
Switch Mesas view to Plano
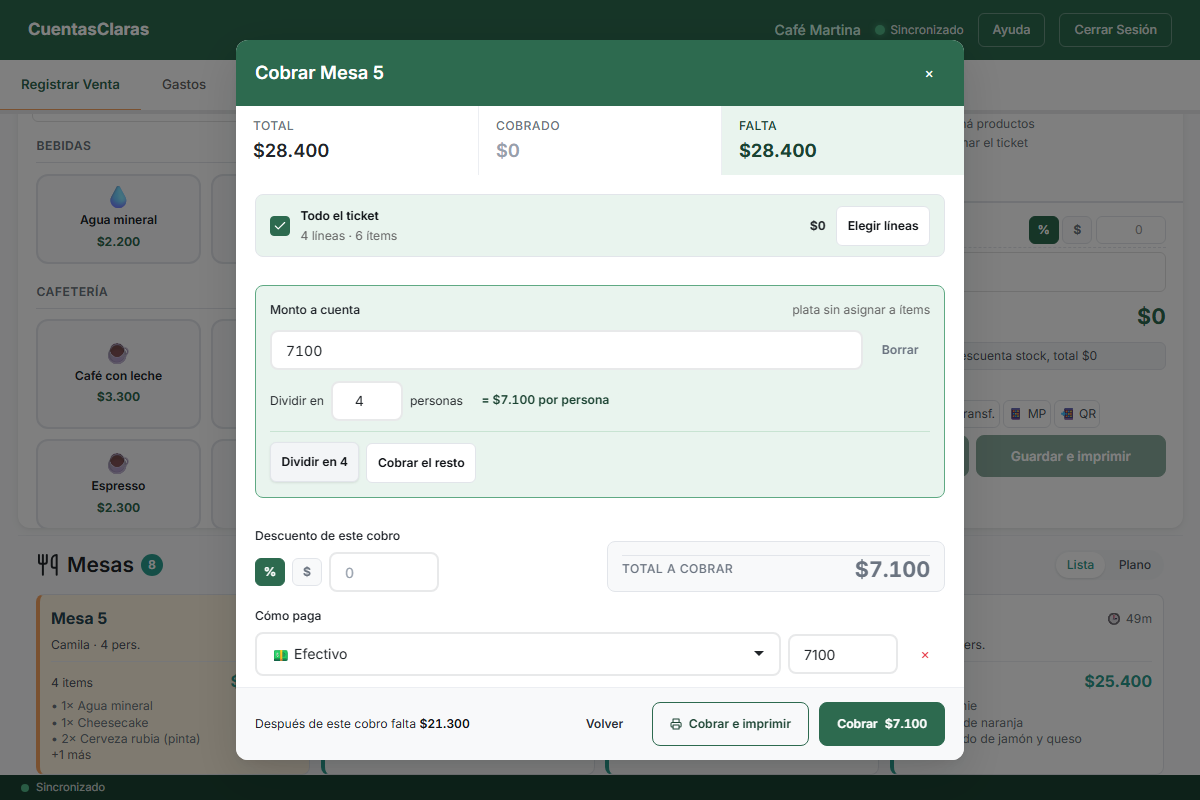1135,565
